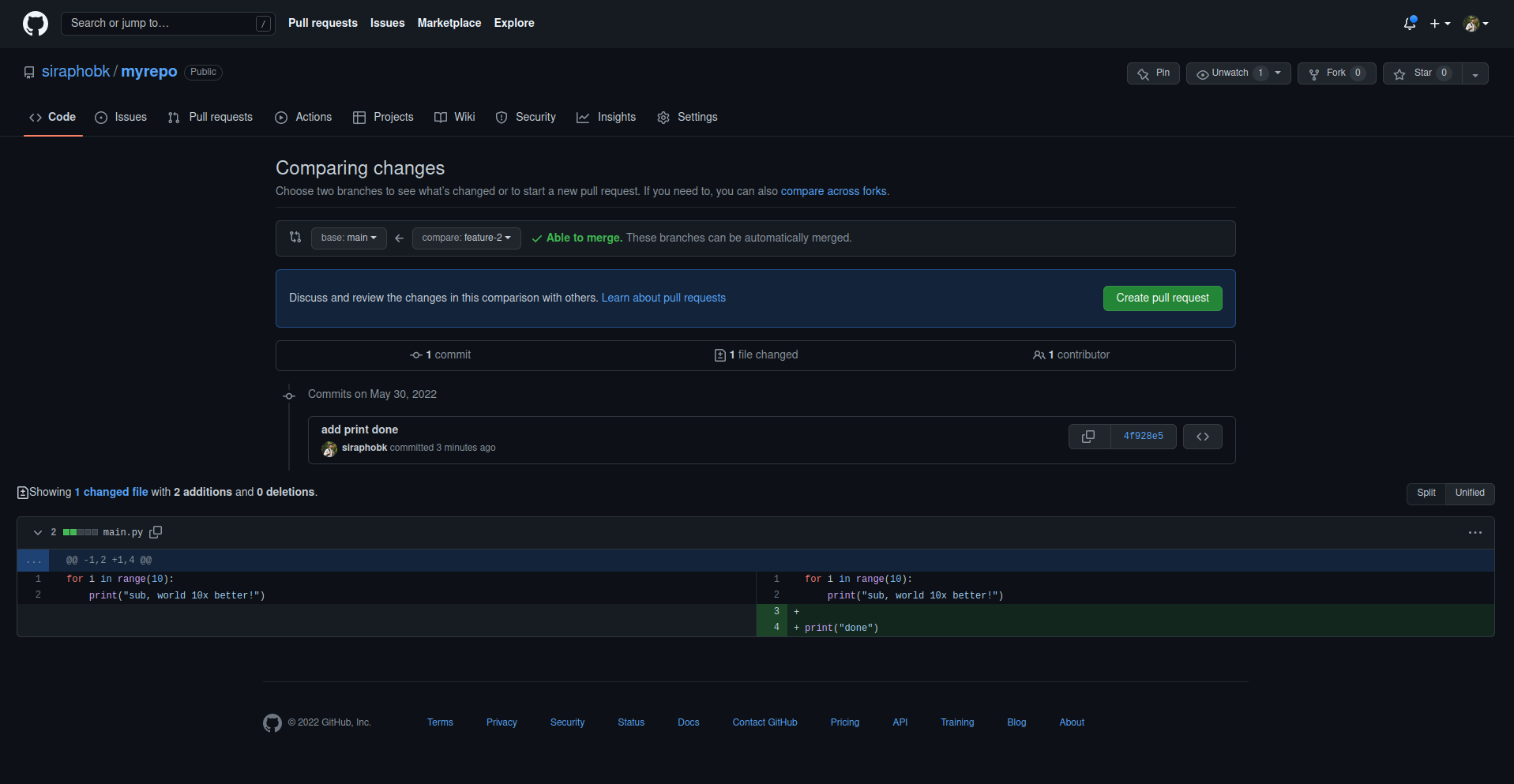Click the main.py diffstat color bar
This screenshot has width=1514, height=784.
(81, 533)
